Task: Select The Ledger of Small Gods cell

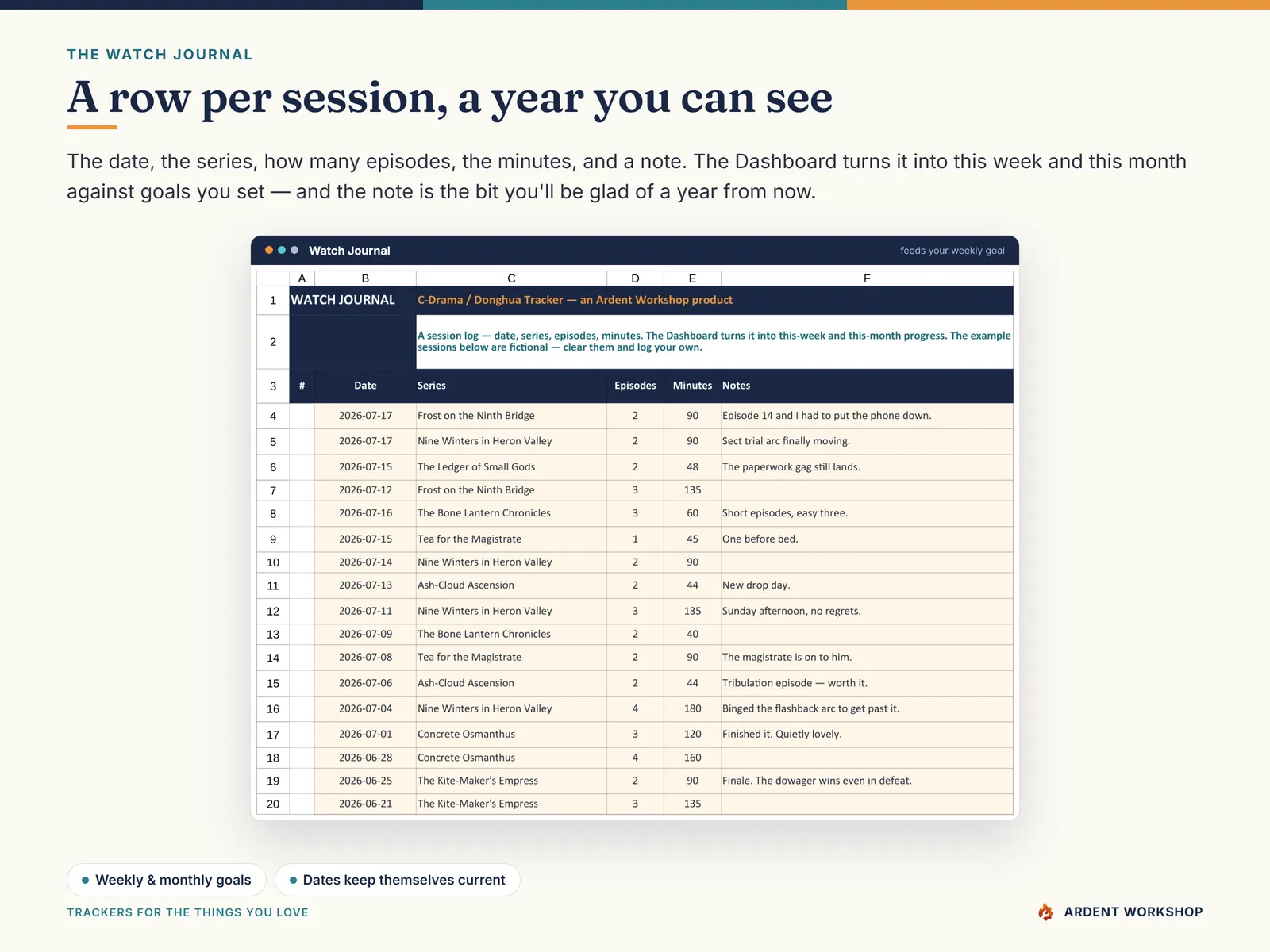Action: coord(511,467)
